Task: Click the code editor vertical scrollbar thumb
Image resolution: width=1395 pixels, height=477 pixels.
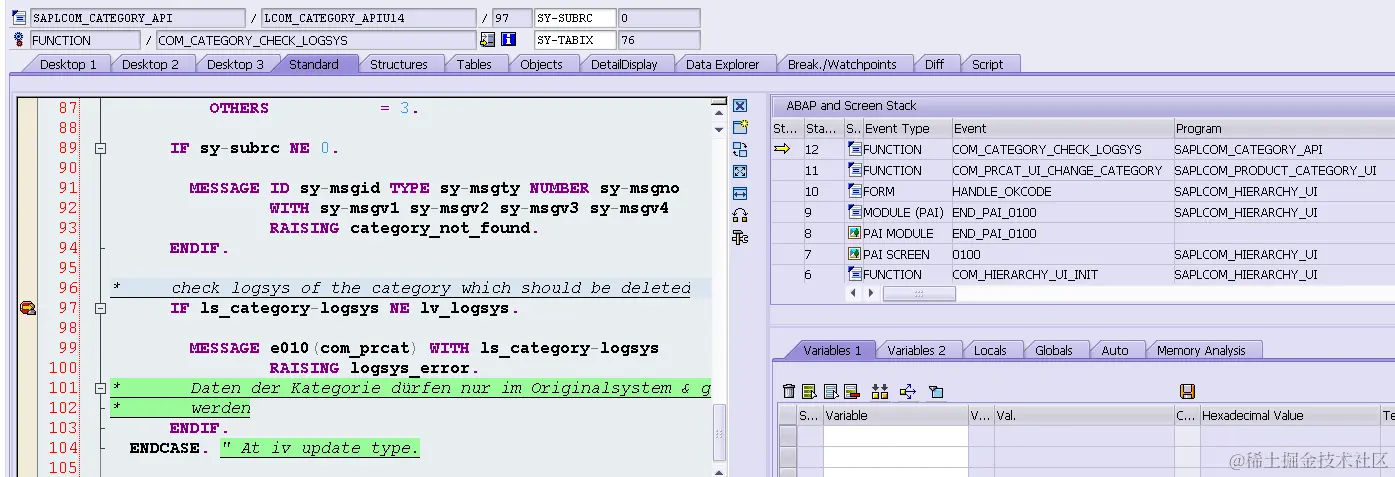Action: click(718, 432)
